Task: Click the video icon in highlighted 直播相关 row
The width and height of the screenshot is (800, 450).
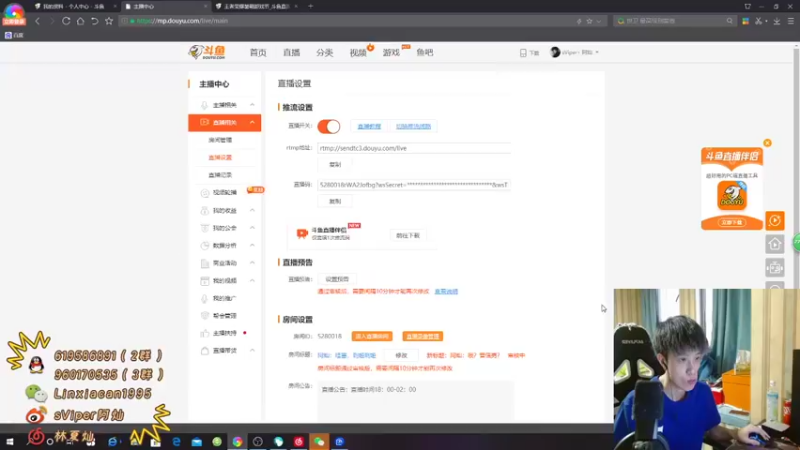Action: click(205, 122)
